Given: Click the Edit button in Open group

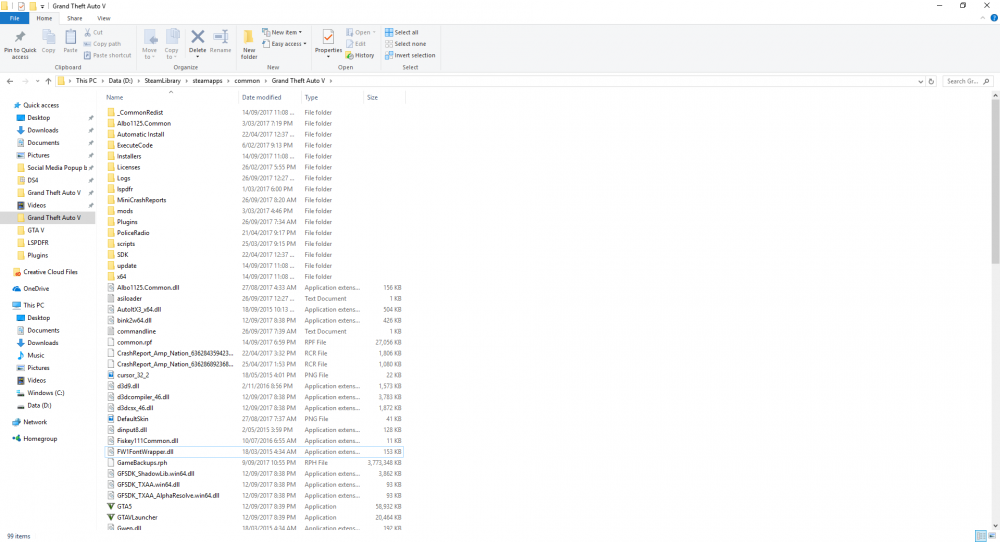Looking at the screenshot, I should (356, 44).
